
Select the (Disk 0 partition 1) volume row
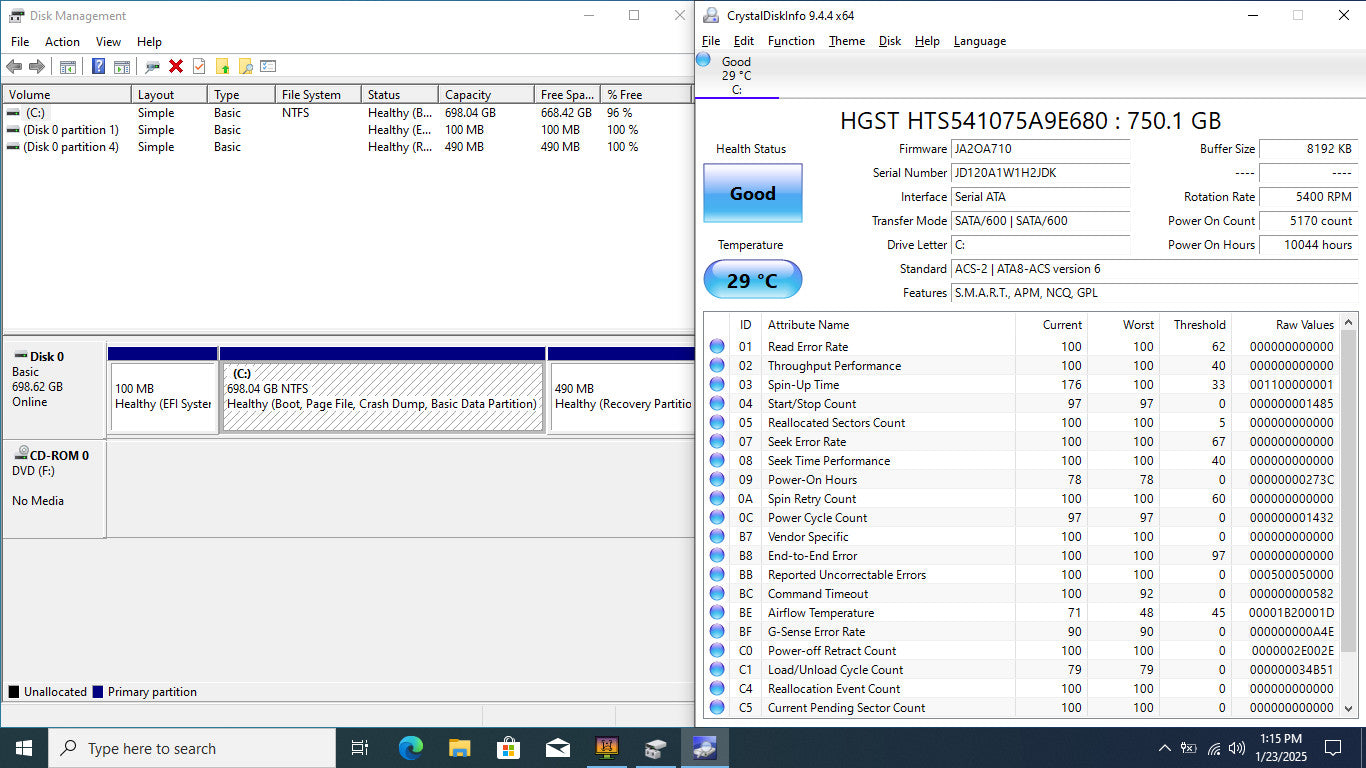347,130
